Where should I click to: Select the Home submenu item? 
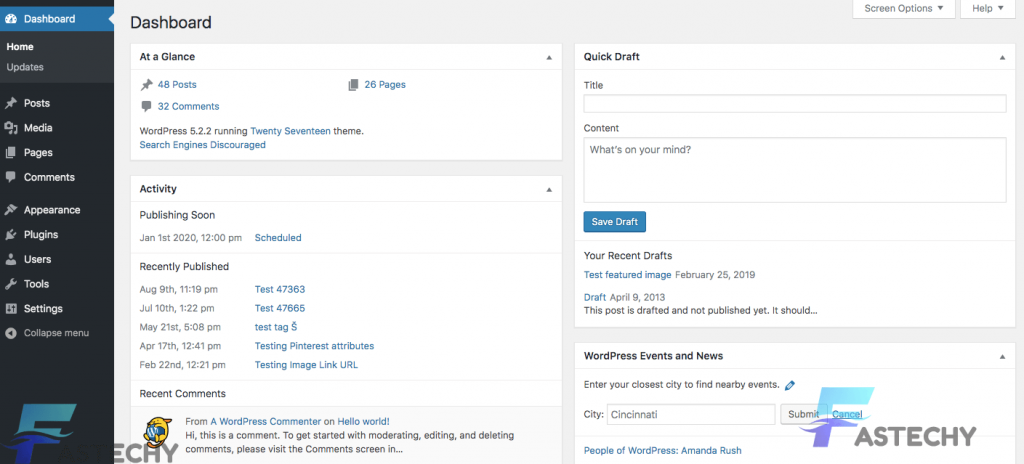pyautogui.click(x=20, y=47)
